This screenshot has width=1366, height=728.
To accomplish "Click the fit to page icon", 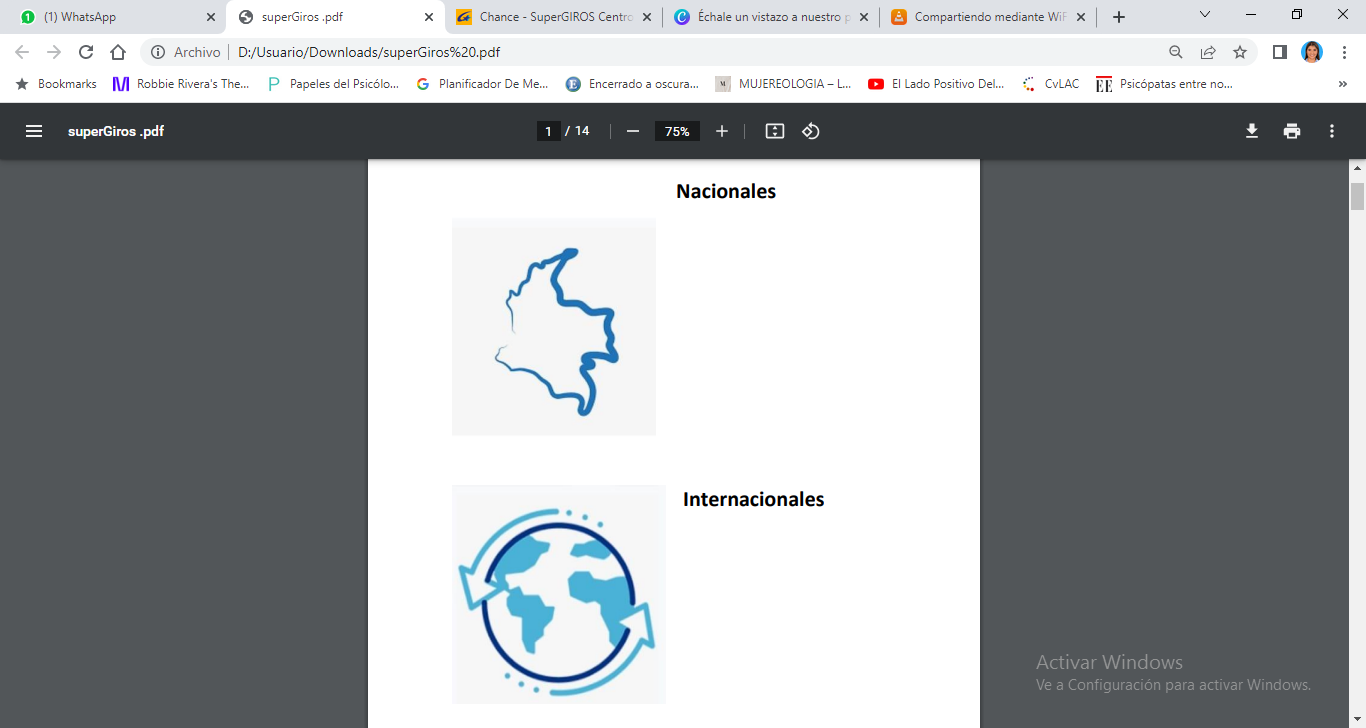I will [775, 131].
